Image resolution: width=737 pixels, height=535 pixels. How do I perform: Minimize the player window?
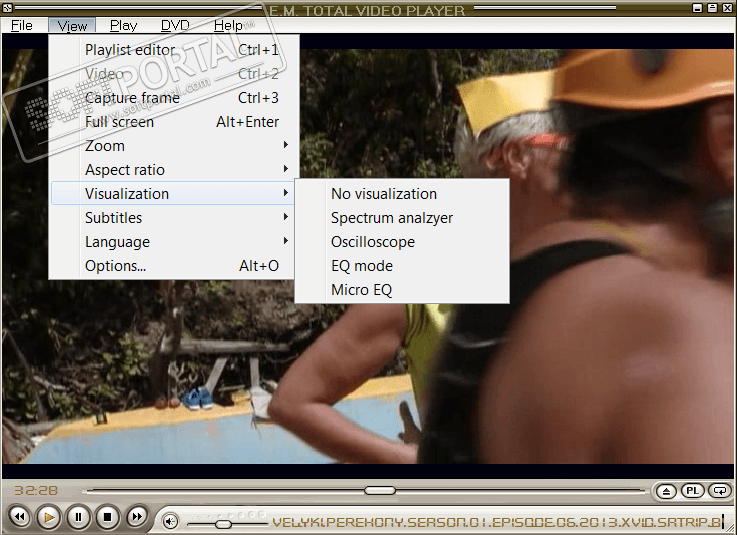point(698,8)
